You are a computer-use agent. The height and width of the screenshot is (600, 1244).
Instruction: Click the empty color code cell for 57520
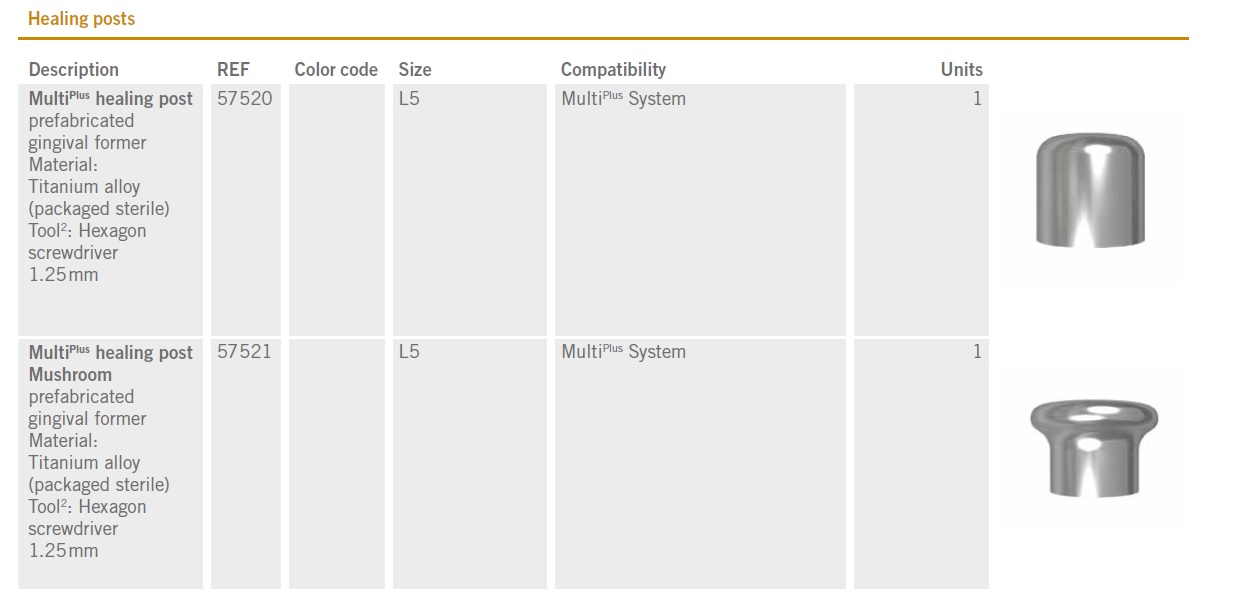tap(336, 210)
